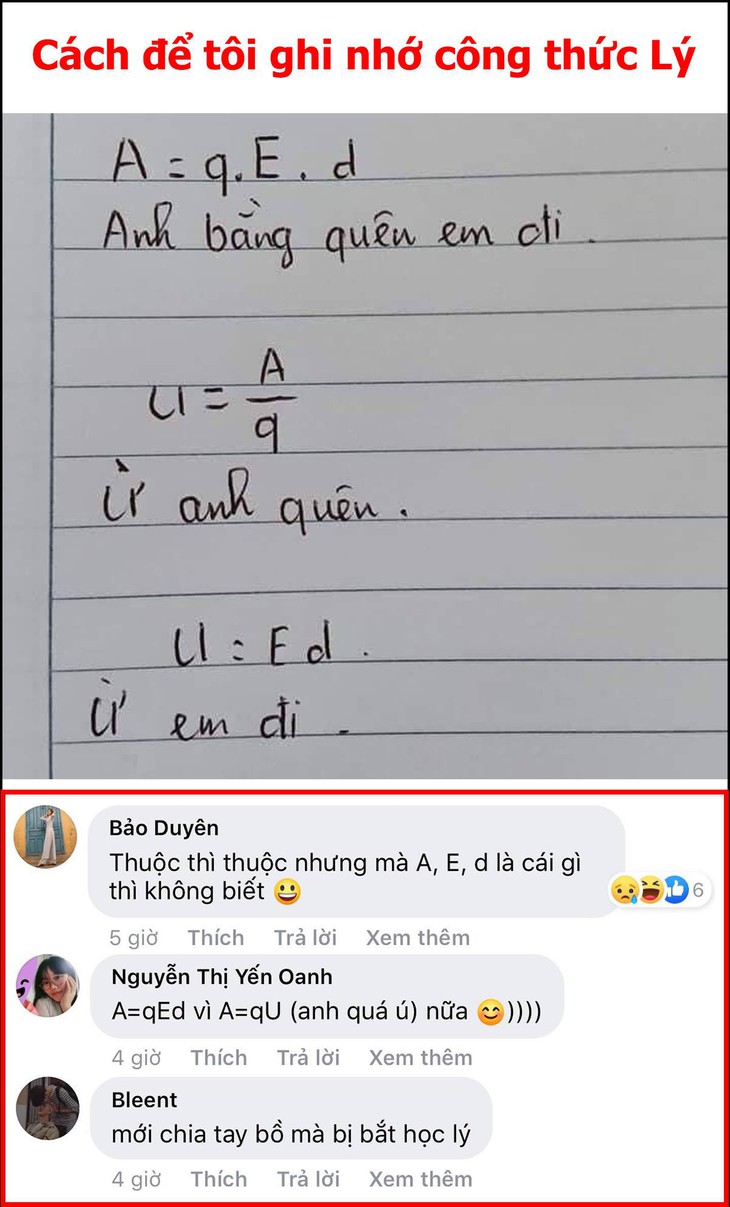Click Bảo Duyên's profile avatar
730x1207 pixels.
click(47, 838)
